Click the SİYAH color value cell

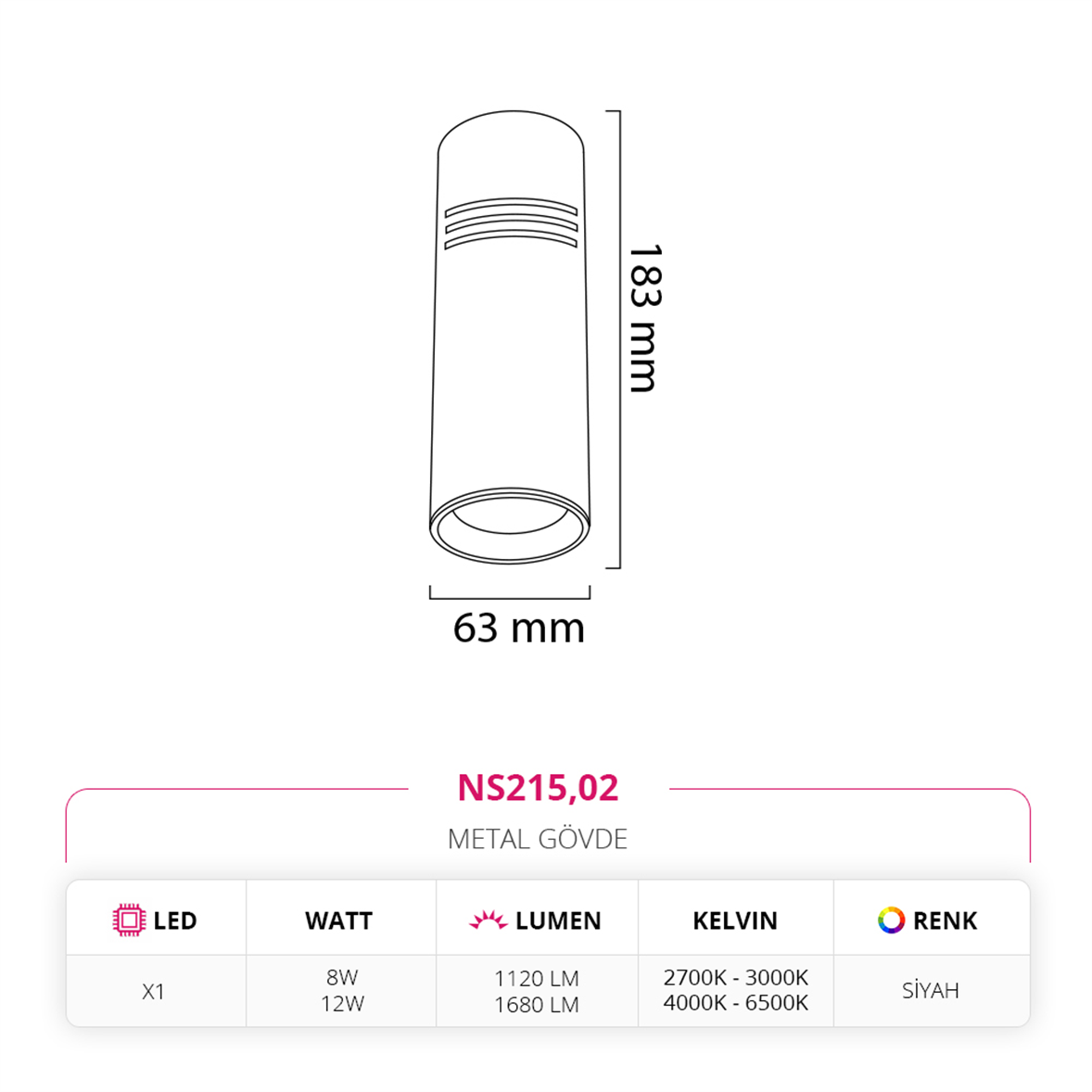pyautogui.click(x=931, y=990)
